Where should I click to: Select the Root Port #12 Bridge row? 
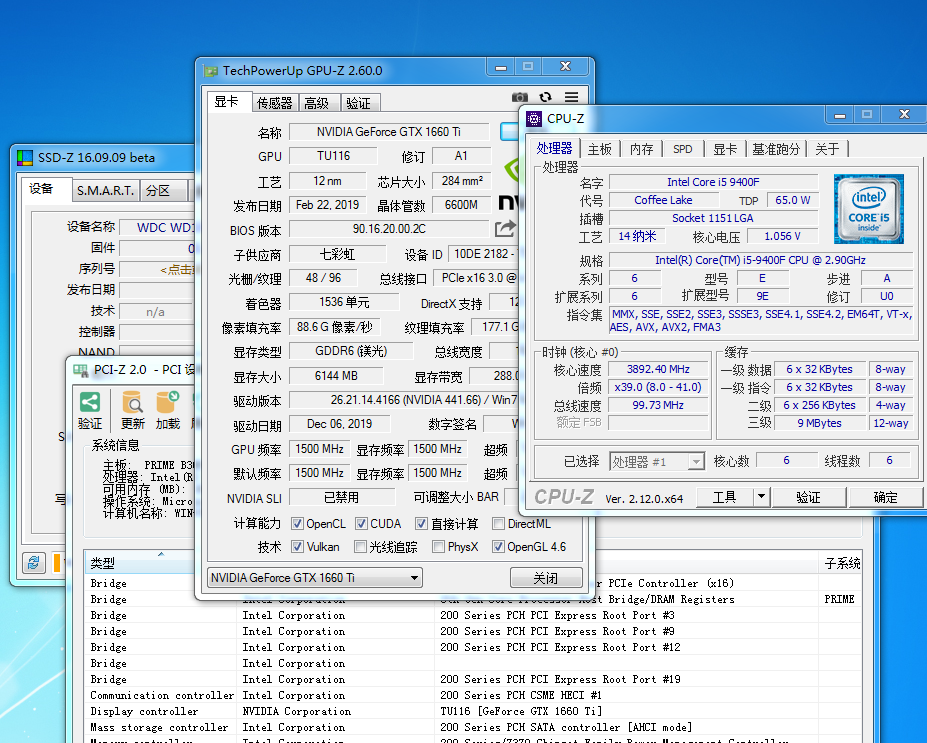click(473, 647)
